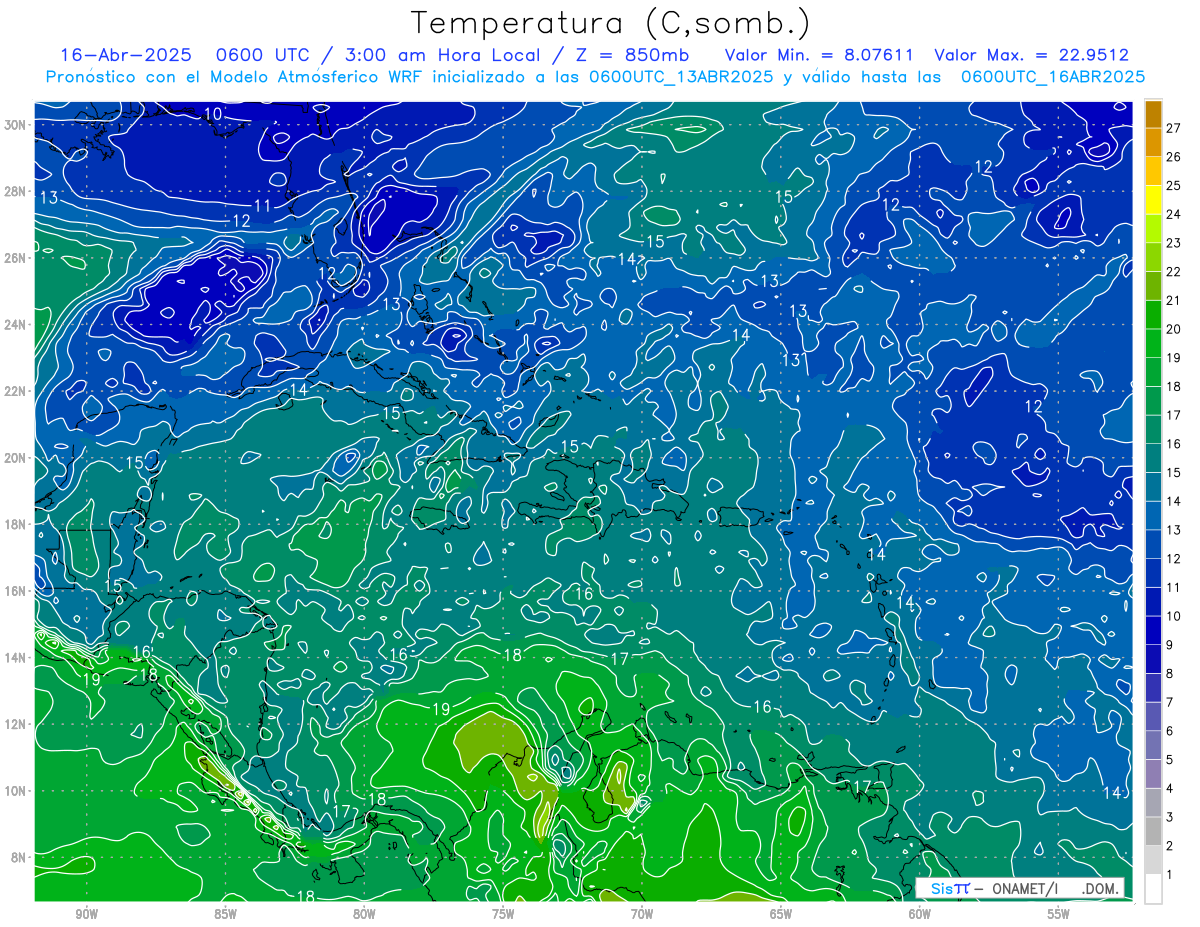1200x927 pixels.
Task: Click the blue 'Sistt' logo text
Action: click(950, 888)
